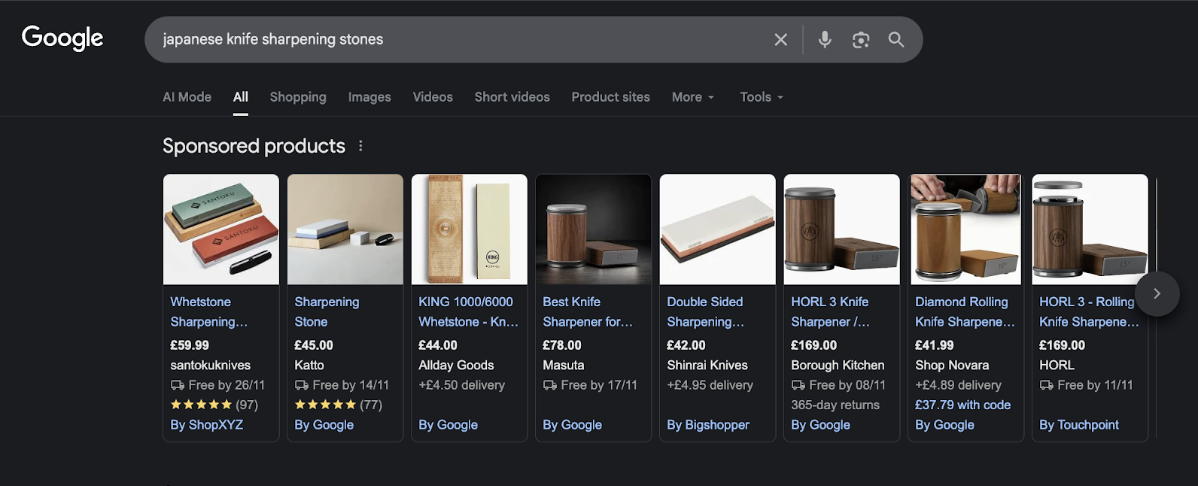
Task: Click inside the search input field
Action: 450,40
